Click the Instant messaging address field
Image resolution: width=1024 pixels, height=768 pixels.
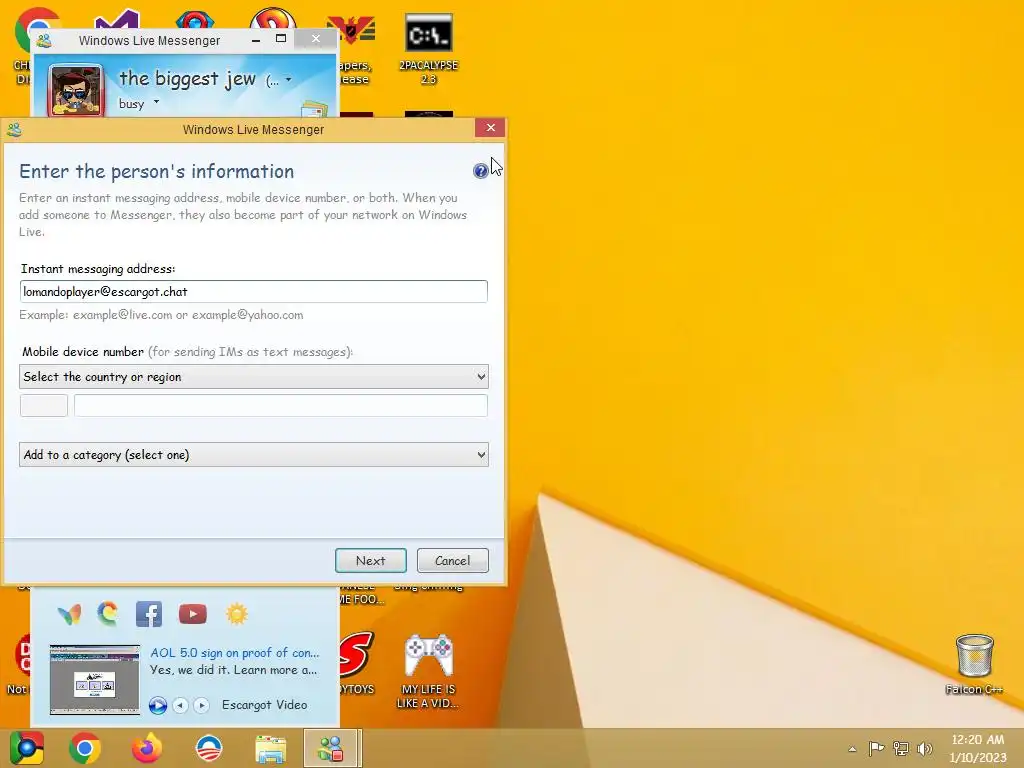(x=253, y=291)
